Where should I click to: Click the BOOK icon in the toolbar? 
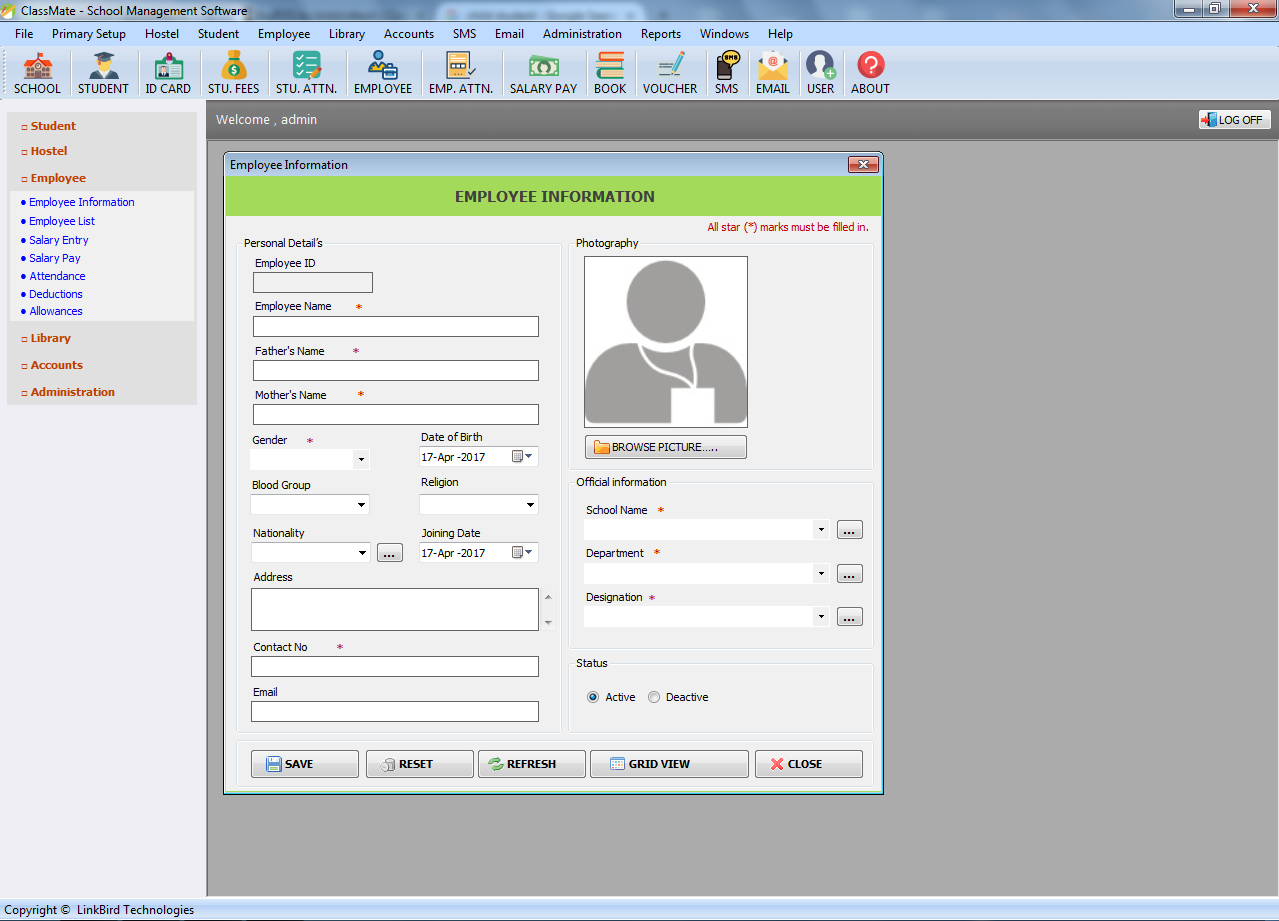pos(609,72)
